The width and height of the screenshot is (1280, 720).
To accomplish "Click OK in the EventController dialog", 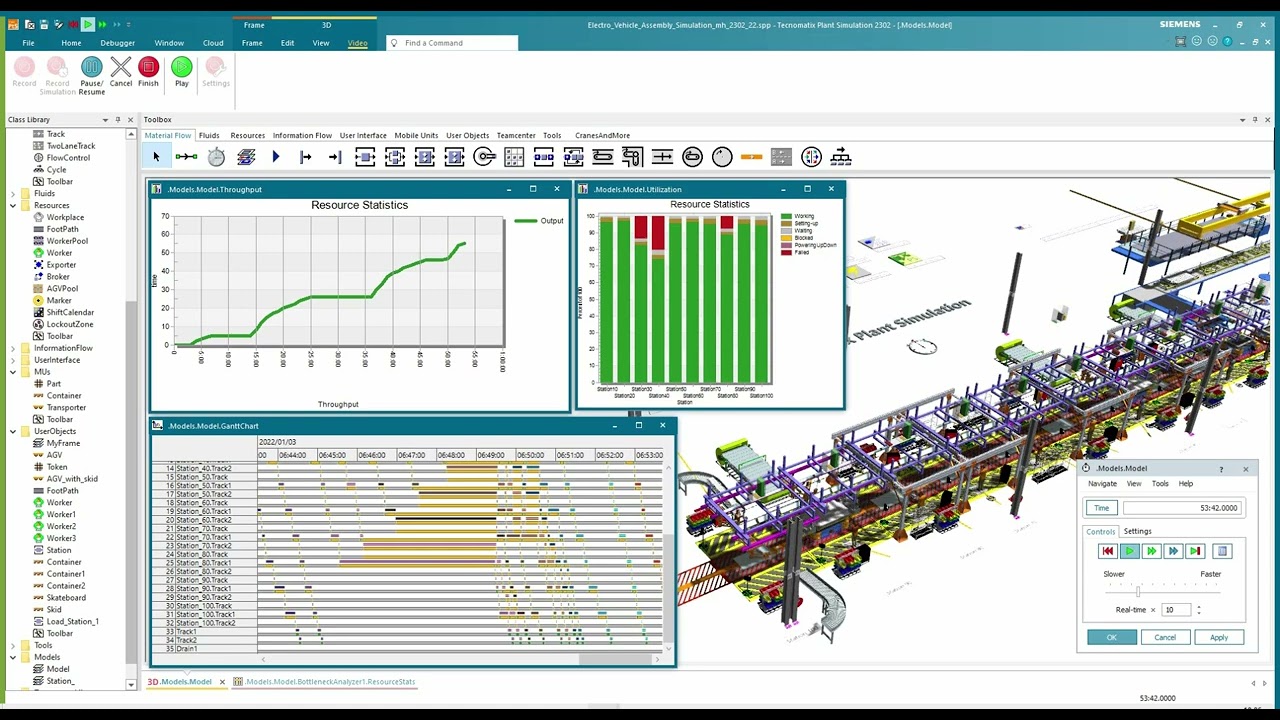I will [1111, 637].
